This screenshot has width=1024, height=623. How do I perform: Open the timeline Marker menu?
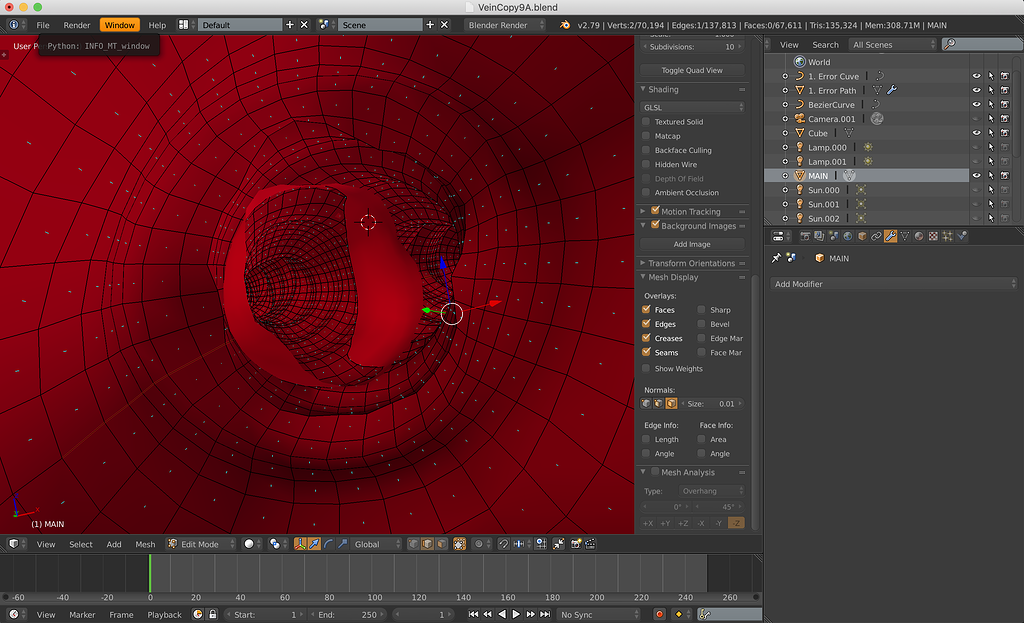82,615
